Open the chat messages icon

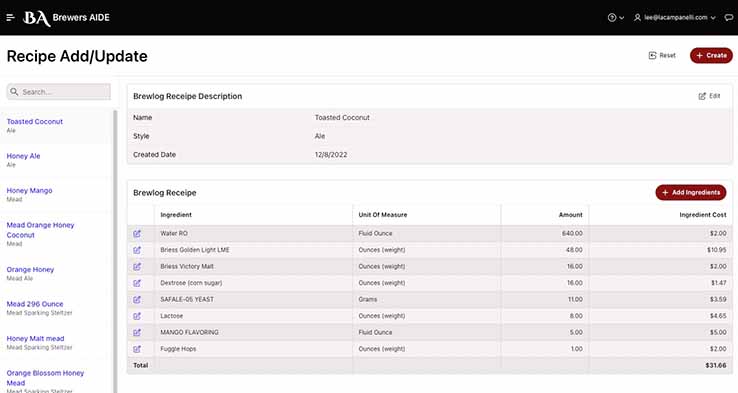(x=729, y=17)
